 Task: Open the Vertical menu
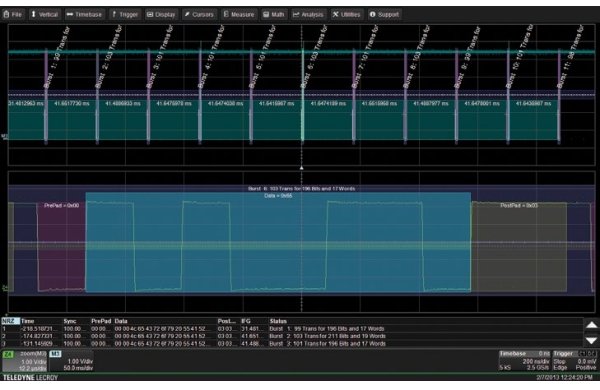tap(45, 15)
